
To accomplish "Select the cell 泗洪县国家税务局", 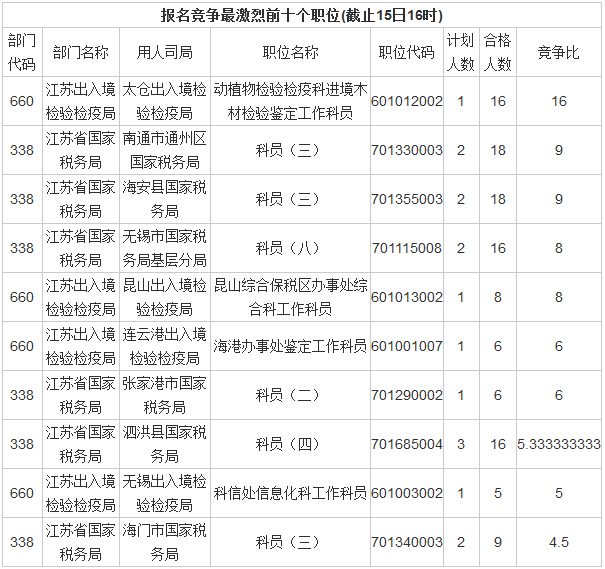I will pyautogui.click(x=165, y=444).
